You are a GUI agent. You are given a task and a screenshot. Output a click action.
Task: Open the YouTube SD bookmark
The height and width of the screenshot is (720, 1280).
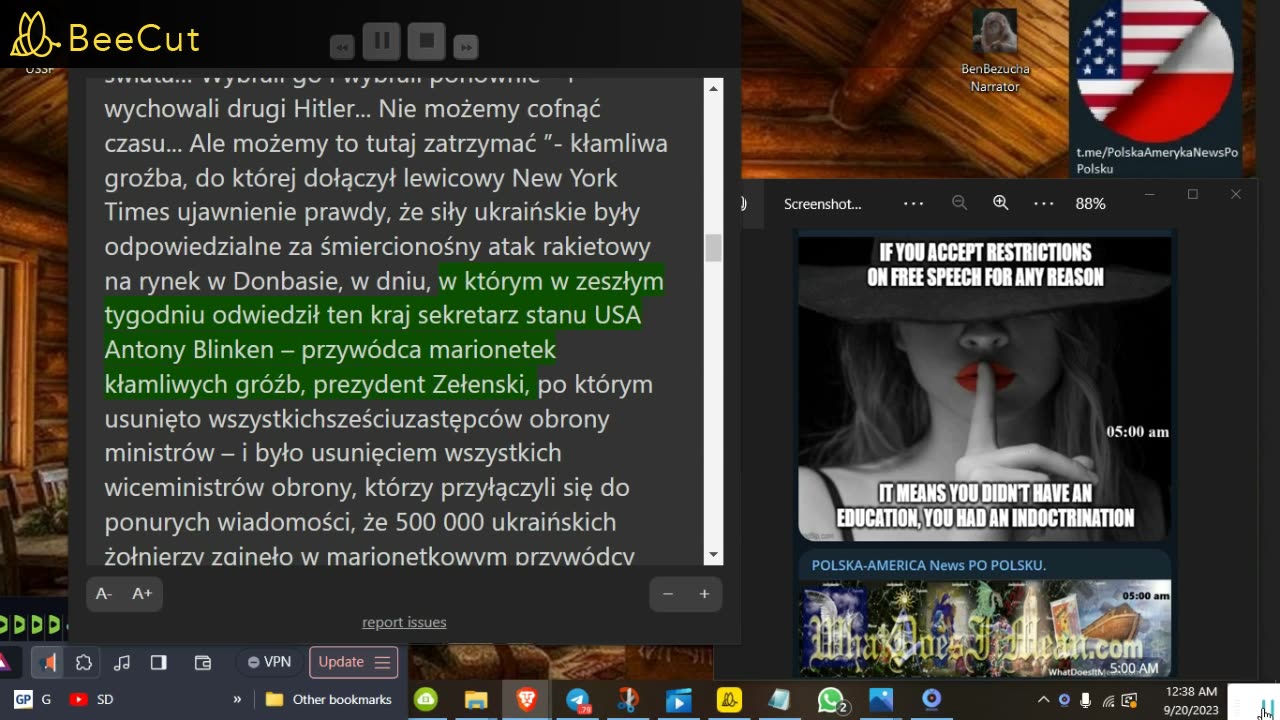pos(92,700)
